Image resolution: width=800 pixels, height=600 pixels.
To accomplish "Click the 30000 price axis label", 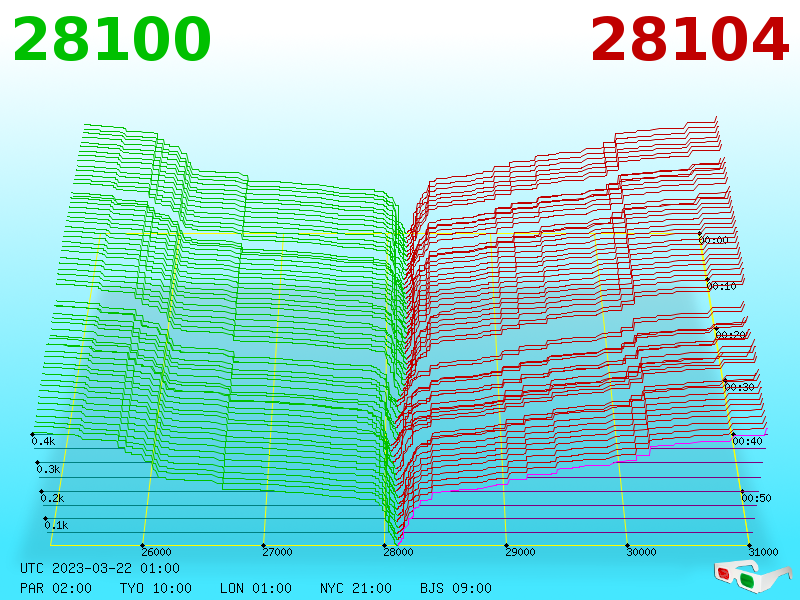I will (x=641, y=552).
